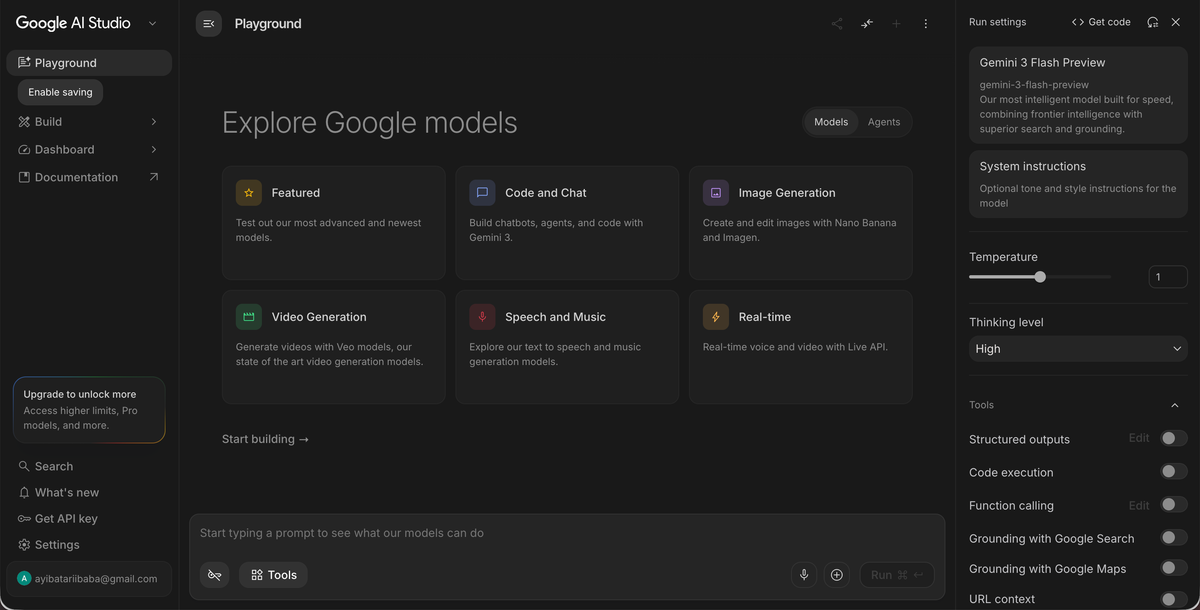1200x610 pixels.
Task: Open the Gemini 3 Flash Preview model selector
Action: [1078, 95]
